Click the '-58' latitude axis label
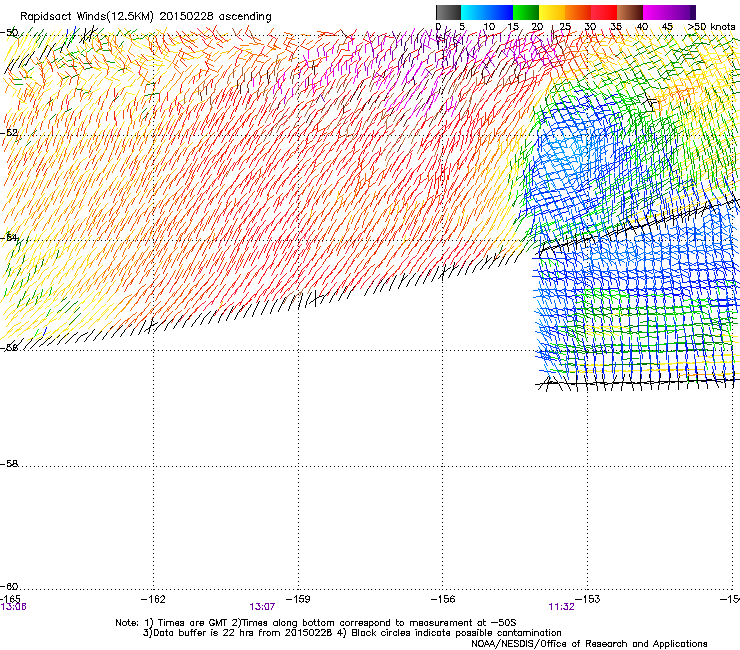The width and height of the screenshot is (740, 650). point(9,464)
